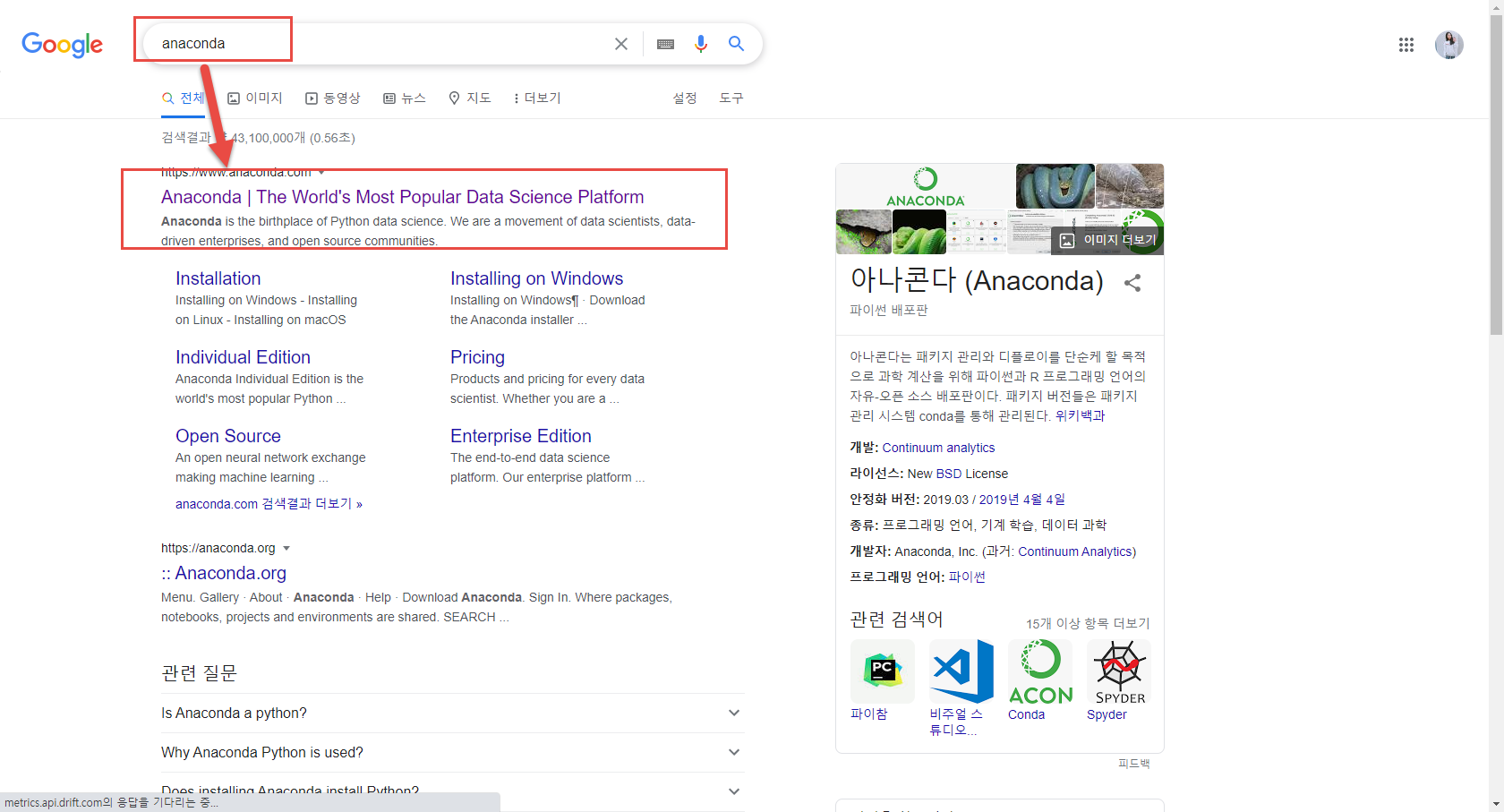The width and height of the screenshot is (1504, 812).
Task: Click anaconda.com 검색결과 더보기 link
Action: click(x=269, y=504)
